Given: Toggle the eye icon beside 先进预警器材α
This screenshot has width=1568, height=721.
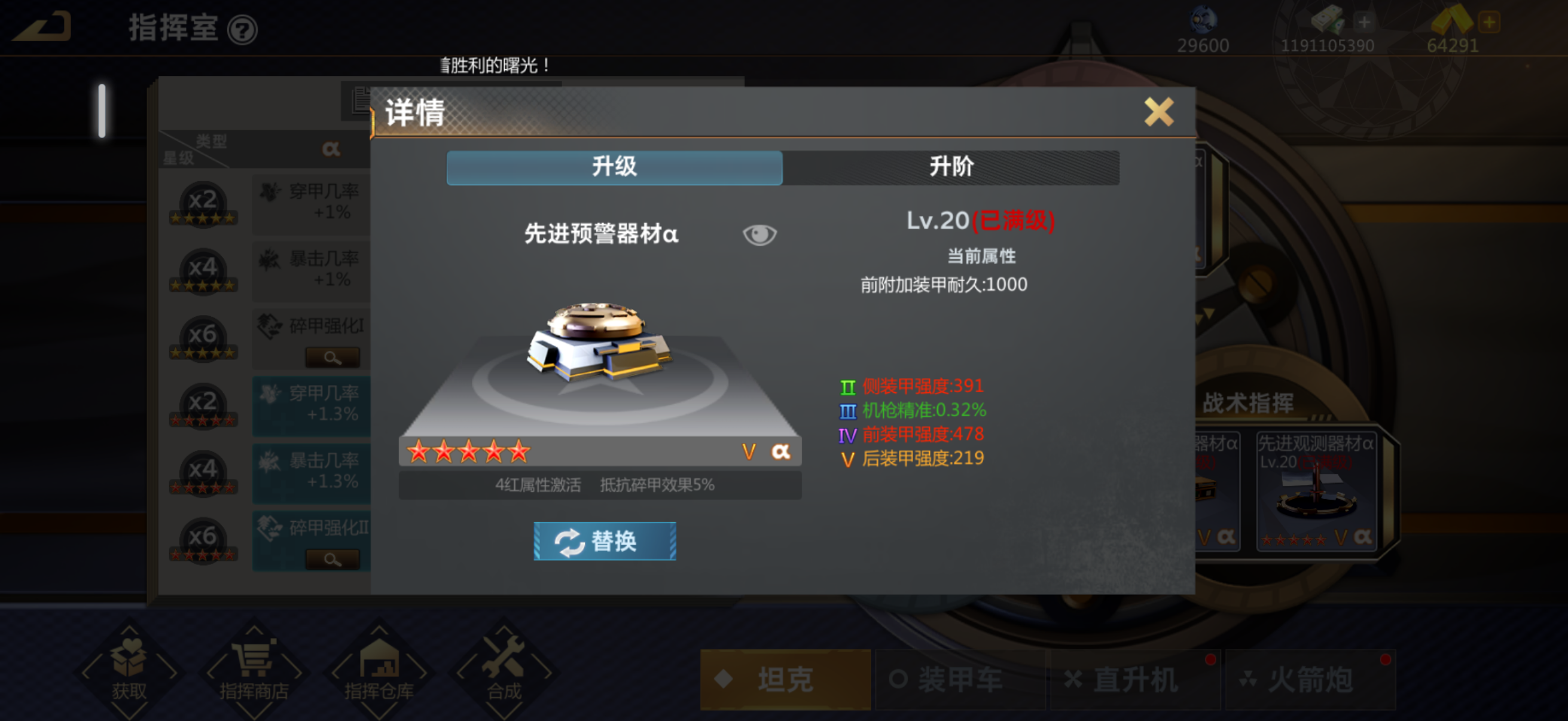Looking at the screenshot, I should (759, 234).
